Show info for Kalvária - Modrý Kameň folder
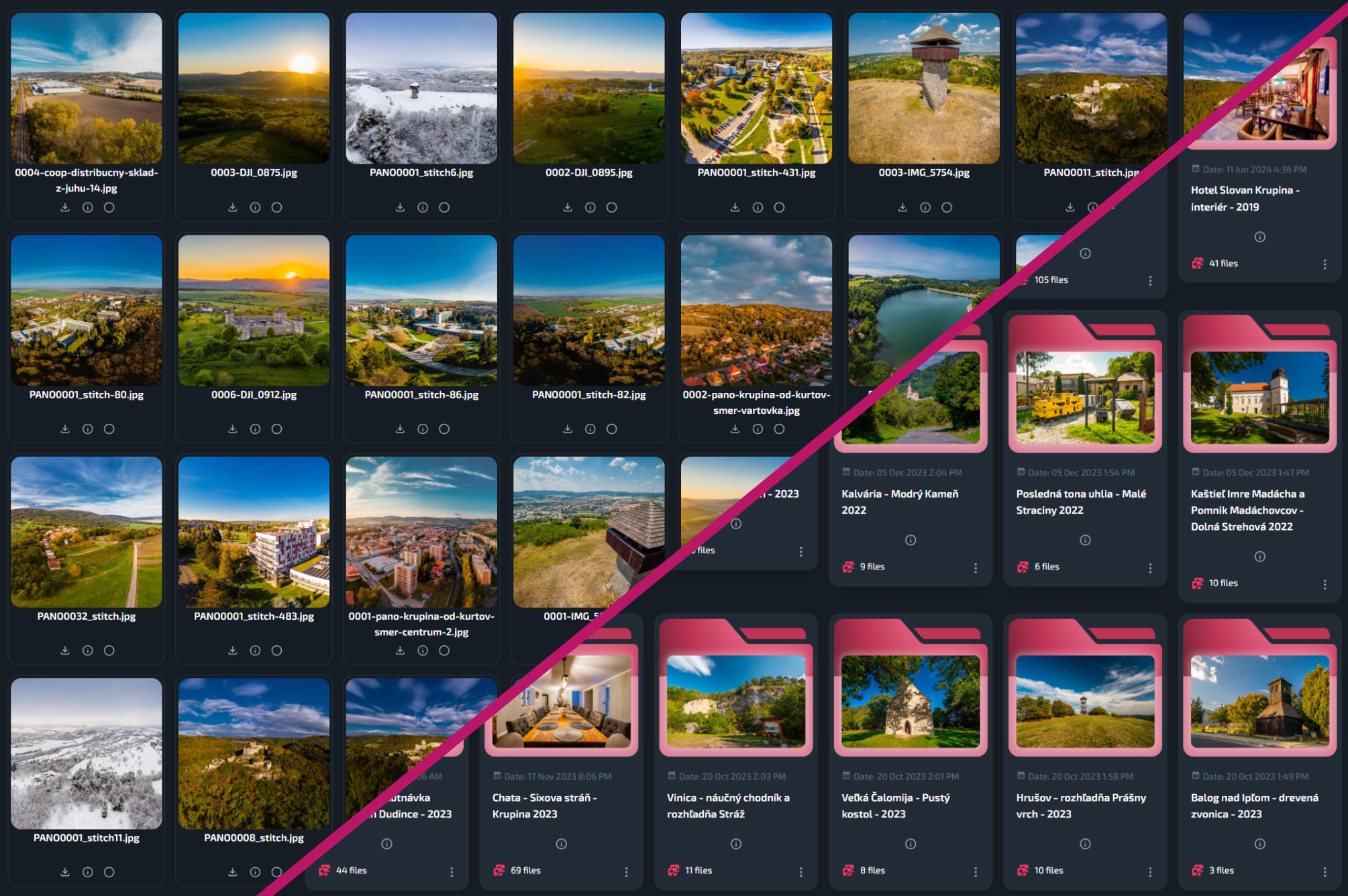1348x896 pixels. coord(911,540)
